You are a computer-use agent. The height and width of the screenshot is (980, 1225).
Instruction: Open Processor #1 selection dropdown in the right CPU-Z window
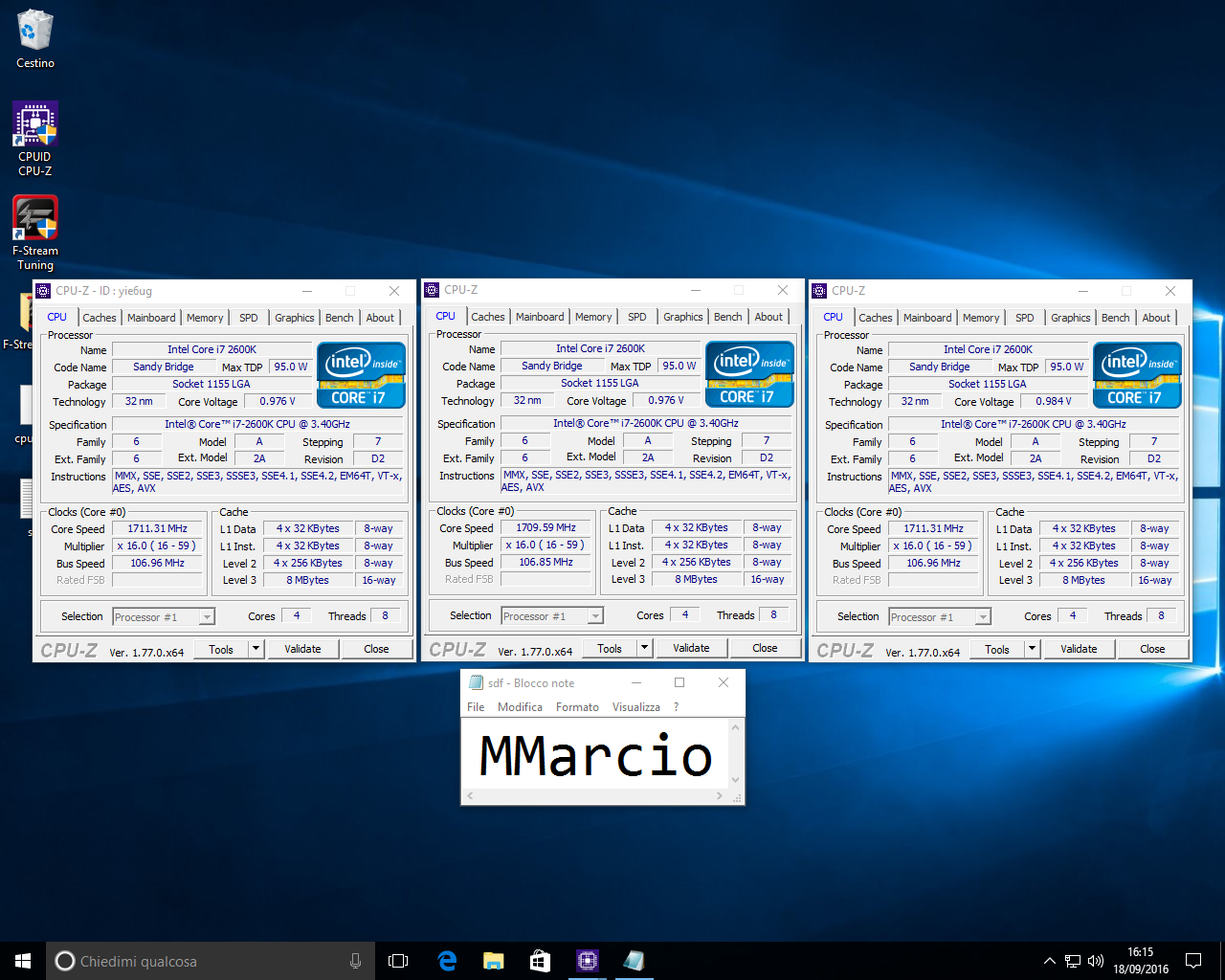(x=940, y=617)
